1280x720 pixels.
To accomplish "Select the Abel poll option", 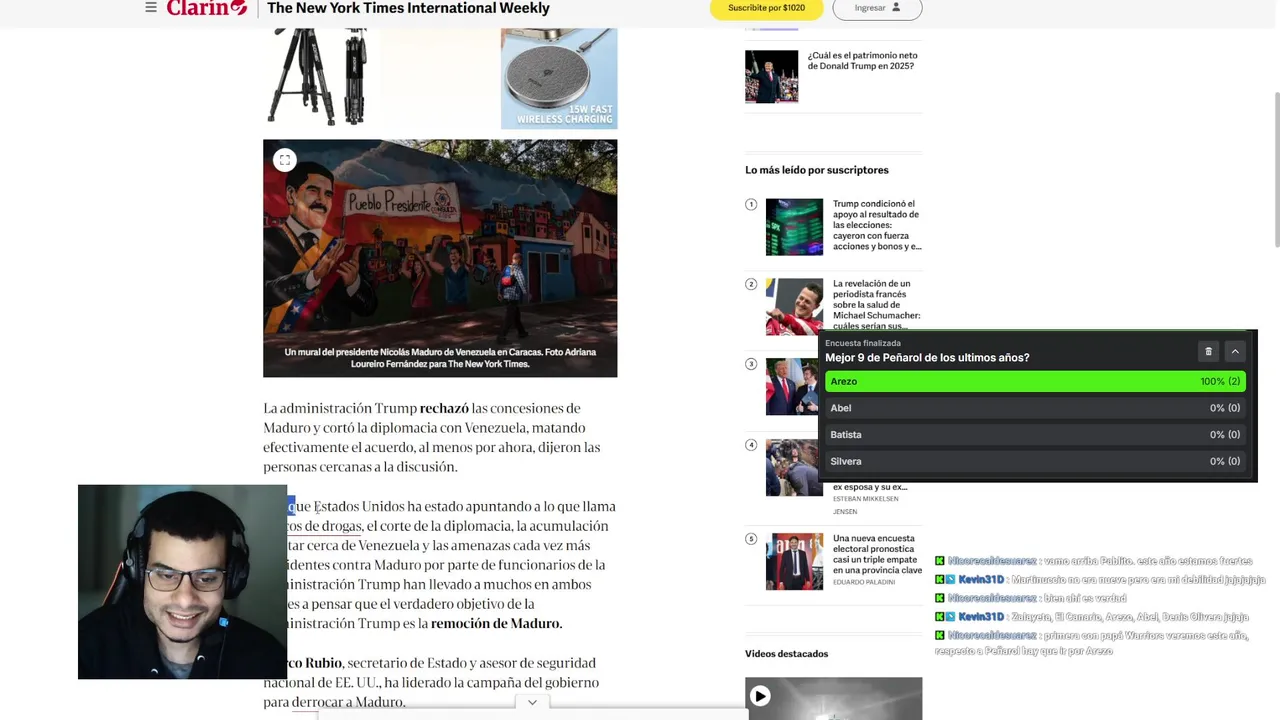I will (x=1035, y=408).
